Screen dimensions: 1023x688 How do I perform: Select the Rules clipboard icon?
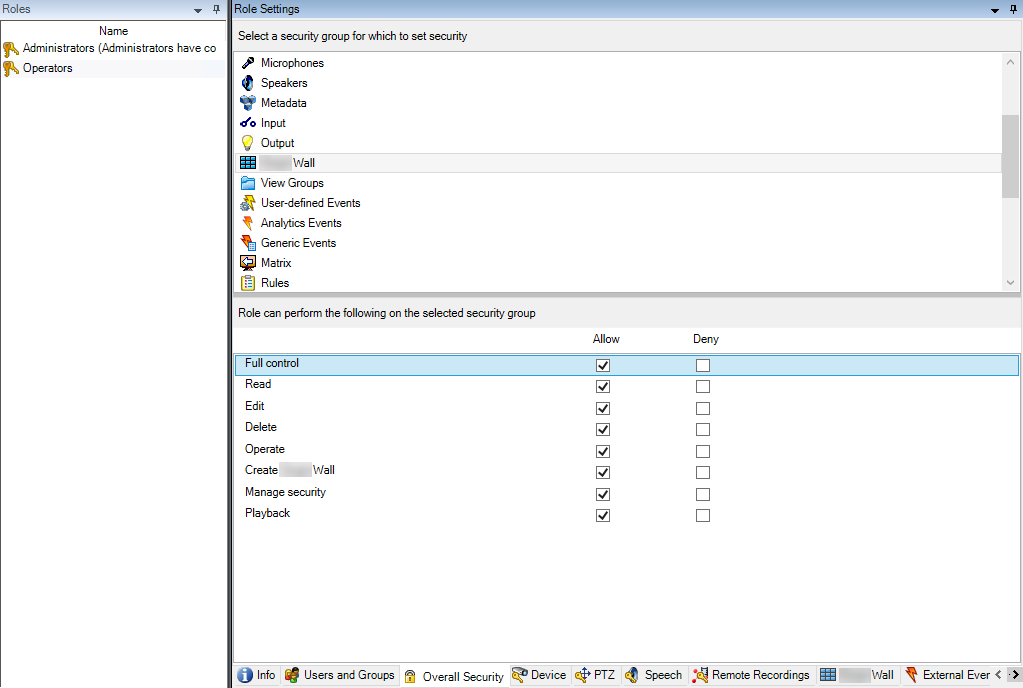point(248,283)
